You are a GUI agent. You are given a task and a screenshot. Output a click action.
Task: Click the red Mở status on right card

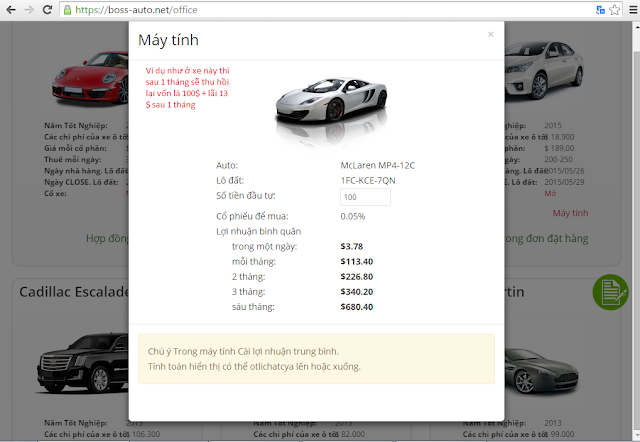coord(550,193)
